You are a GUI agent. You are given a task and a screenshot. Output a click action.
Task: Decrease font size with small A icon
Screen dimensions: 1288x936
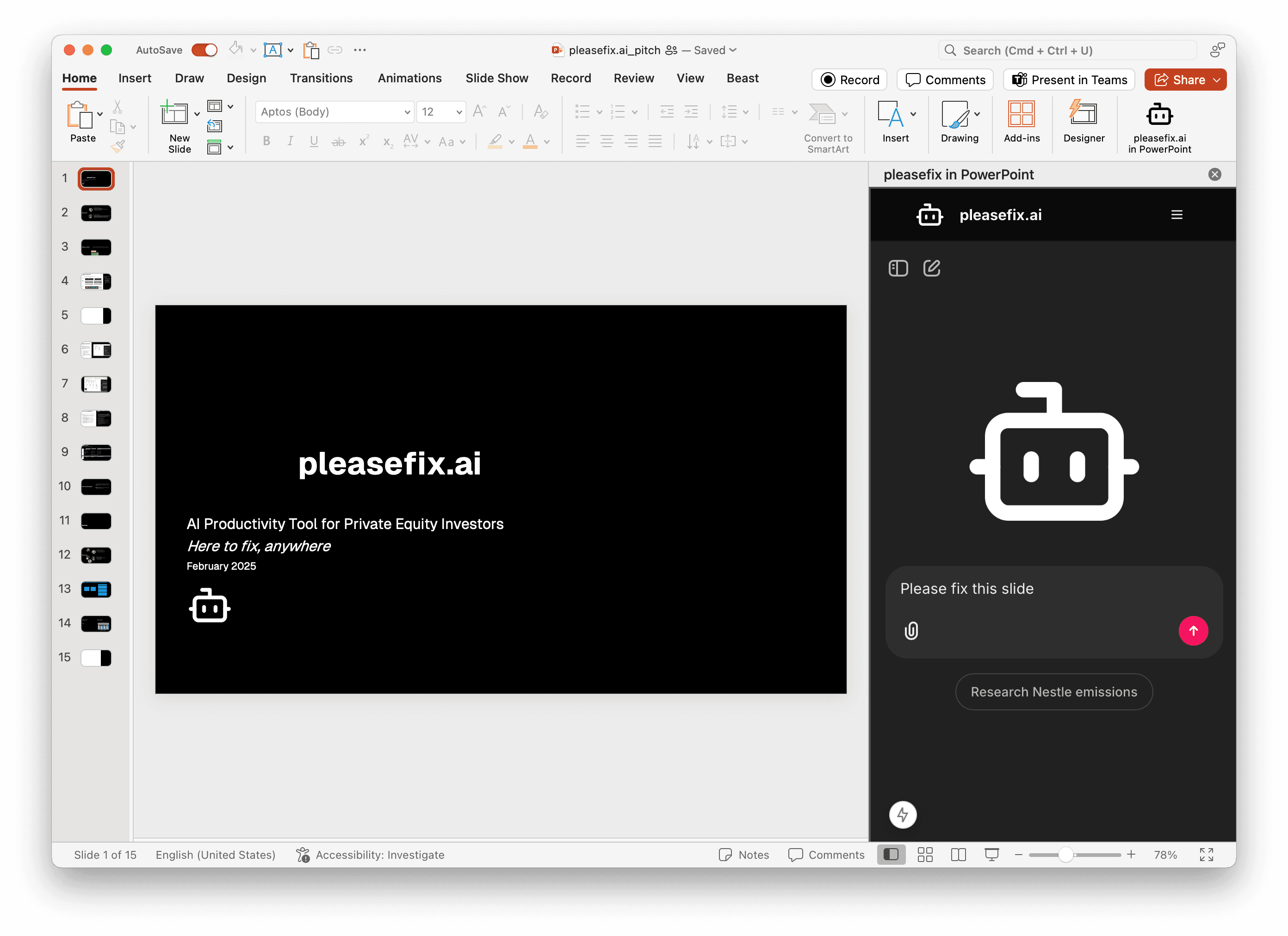(504, 111)
